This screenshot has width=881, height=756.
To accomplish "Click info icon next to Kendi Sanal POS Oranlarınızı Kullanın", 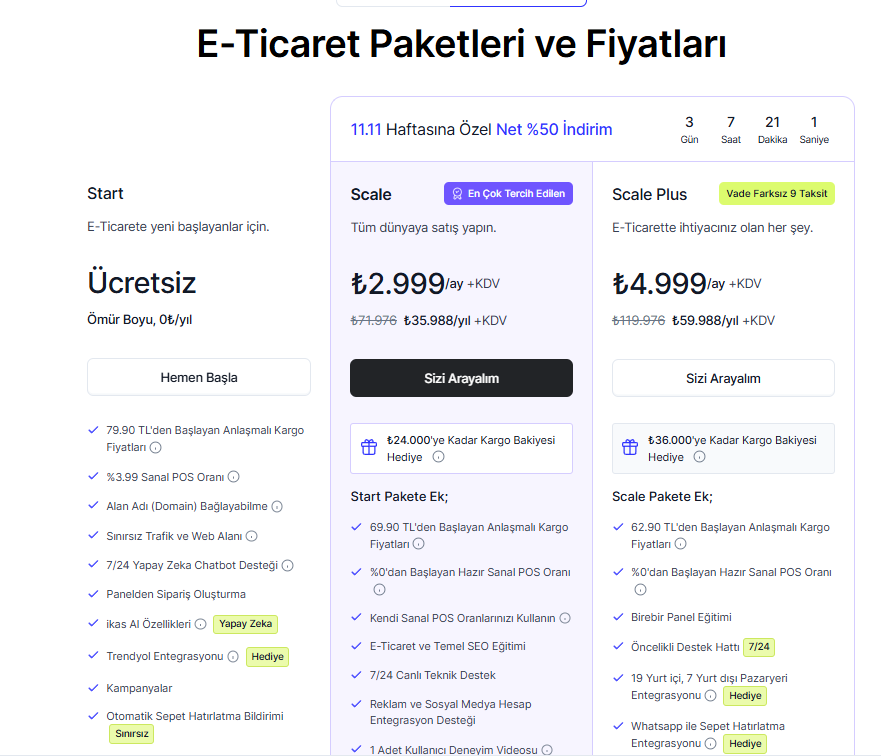I will 565,618.
